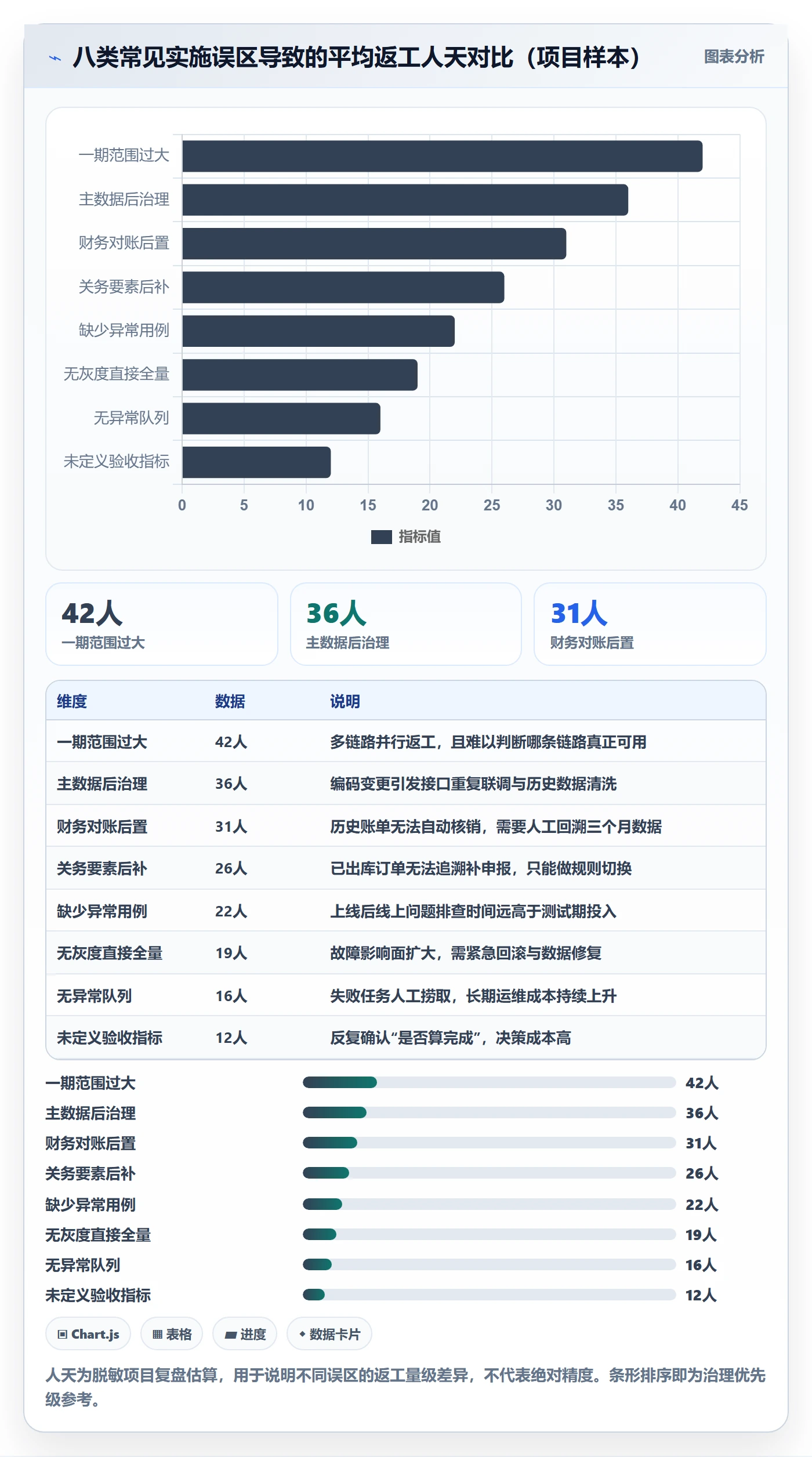The height and width of the screenshot is (1457, 812).
Task: Click the 19人 cell in the table
Action: (x=231, y=953)
